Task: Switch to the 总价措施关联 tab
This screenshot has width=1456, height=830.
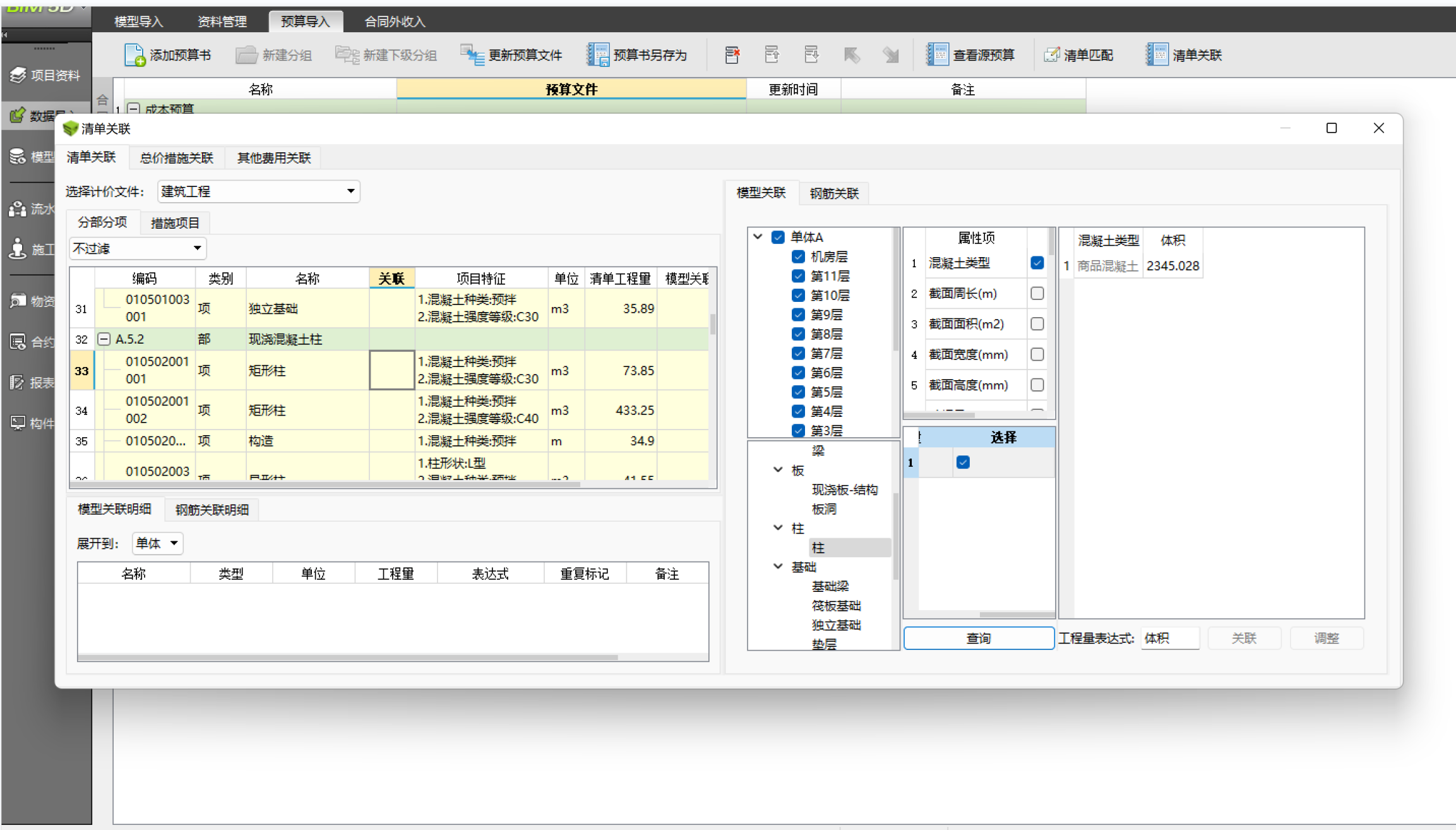Action: click(x=176, y=158)
